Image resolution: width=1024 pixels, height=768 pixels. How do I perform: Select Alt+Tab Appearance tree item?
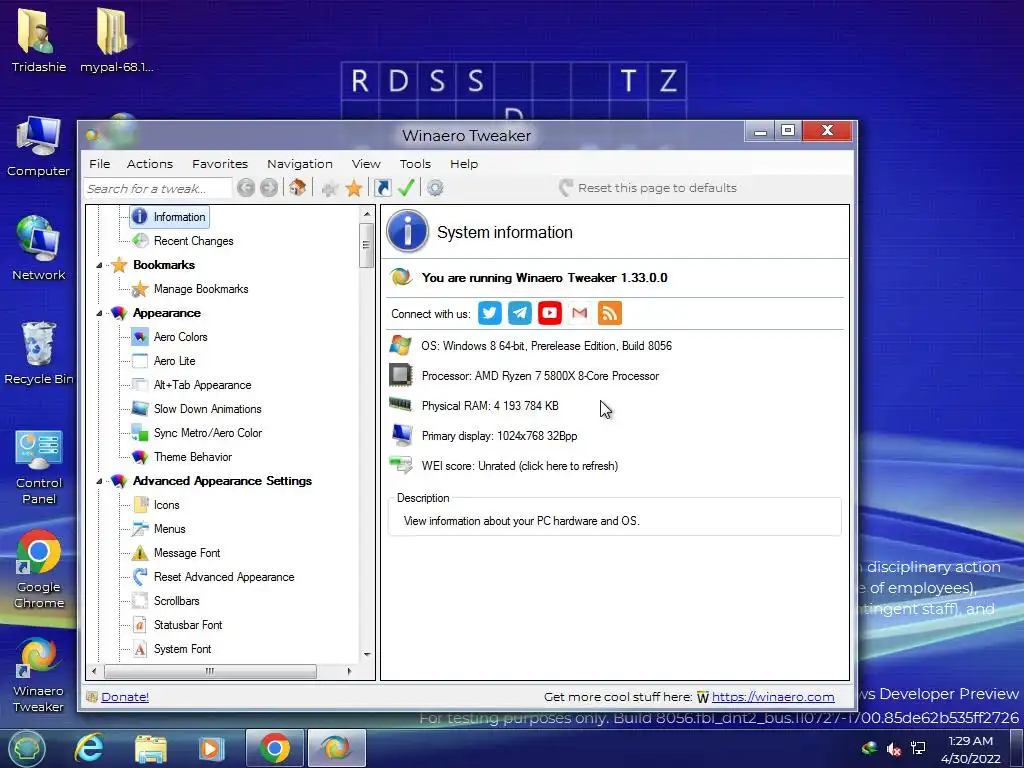pyautogui.click(x=202, y=385)
